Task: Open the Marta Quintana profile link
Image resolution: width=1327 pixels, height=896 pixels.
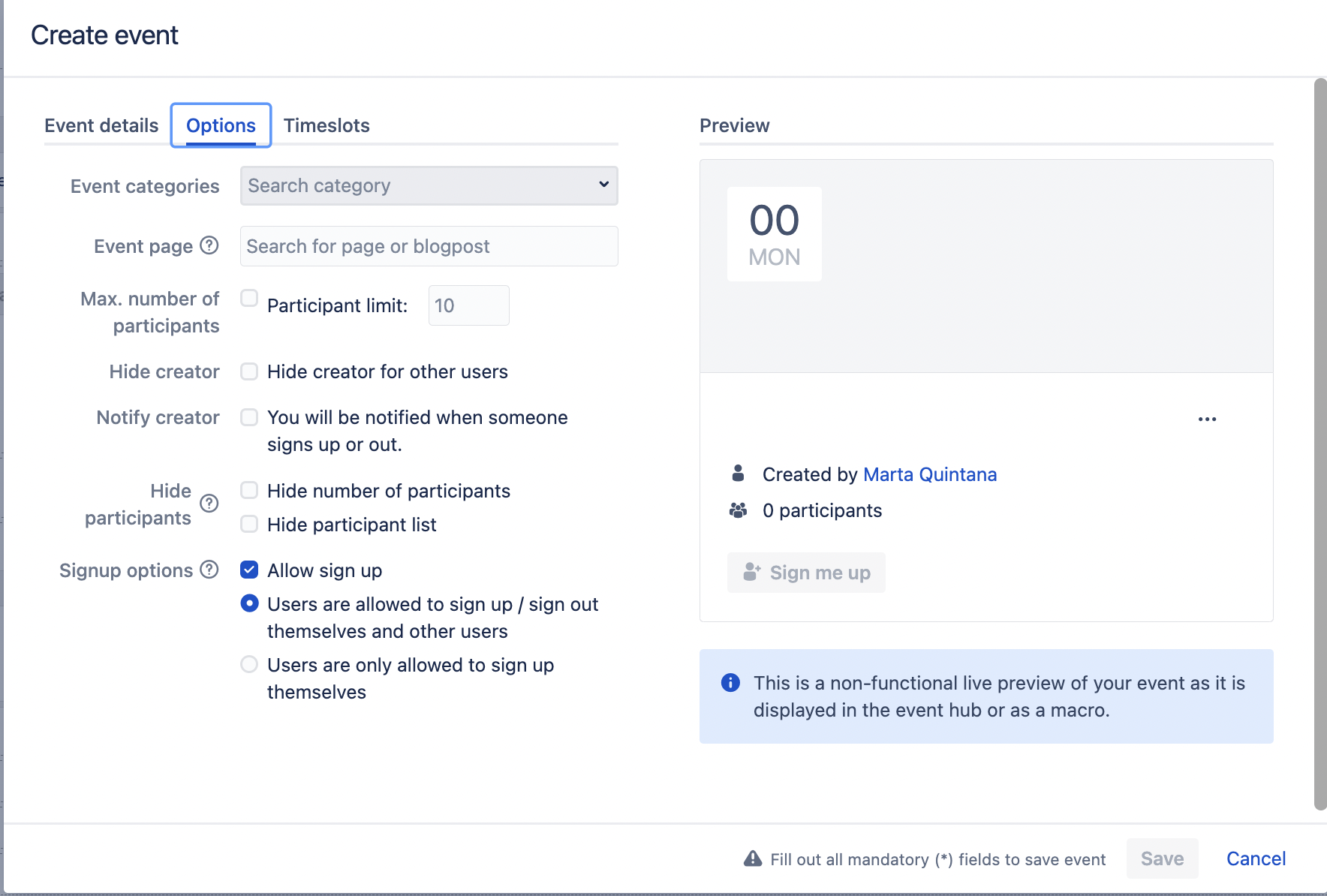Action: 930,474
